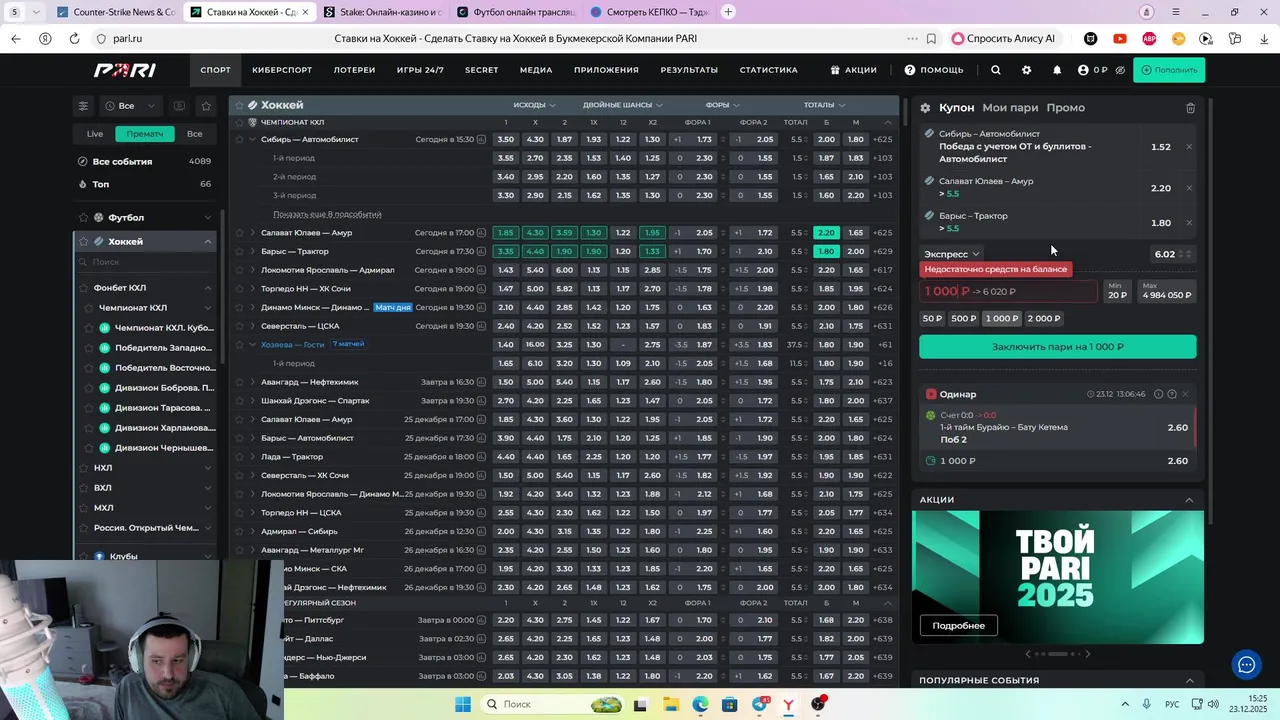Screen dimensions: 1280x720
Task: Focus the bet amount input field
Action: (1008, 292)
